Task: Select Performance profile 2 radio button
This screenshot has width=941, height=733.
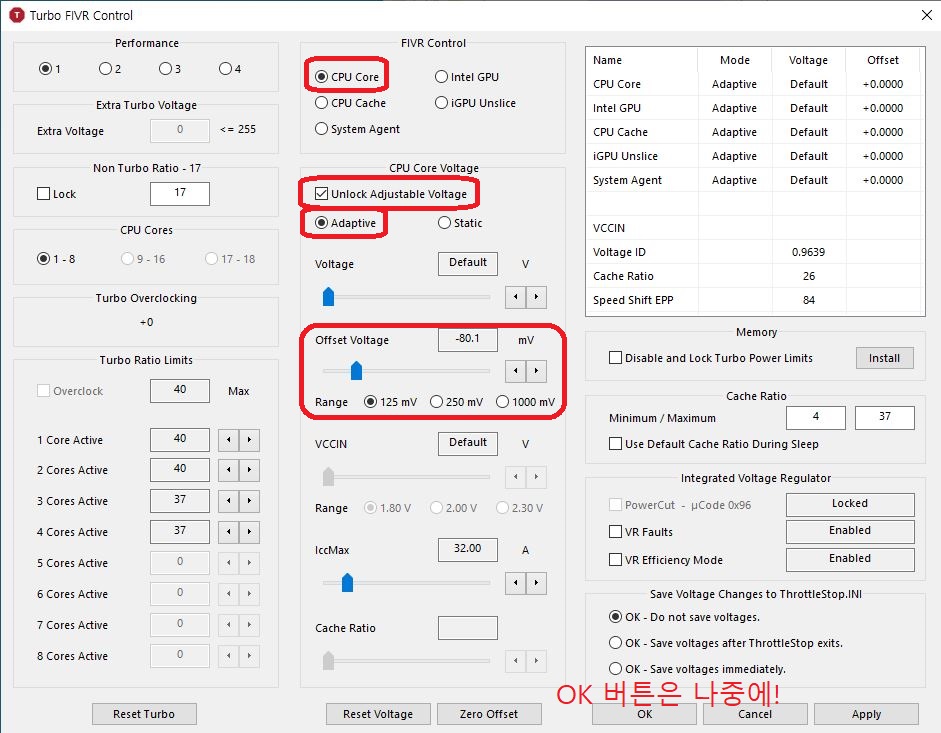Action: pos(105,68)
